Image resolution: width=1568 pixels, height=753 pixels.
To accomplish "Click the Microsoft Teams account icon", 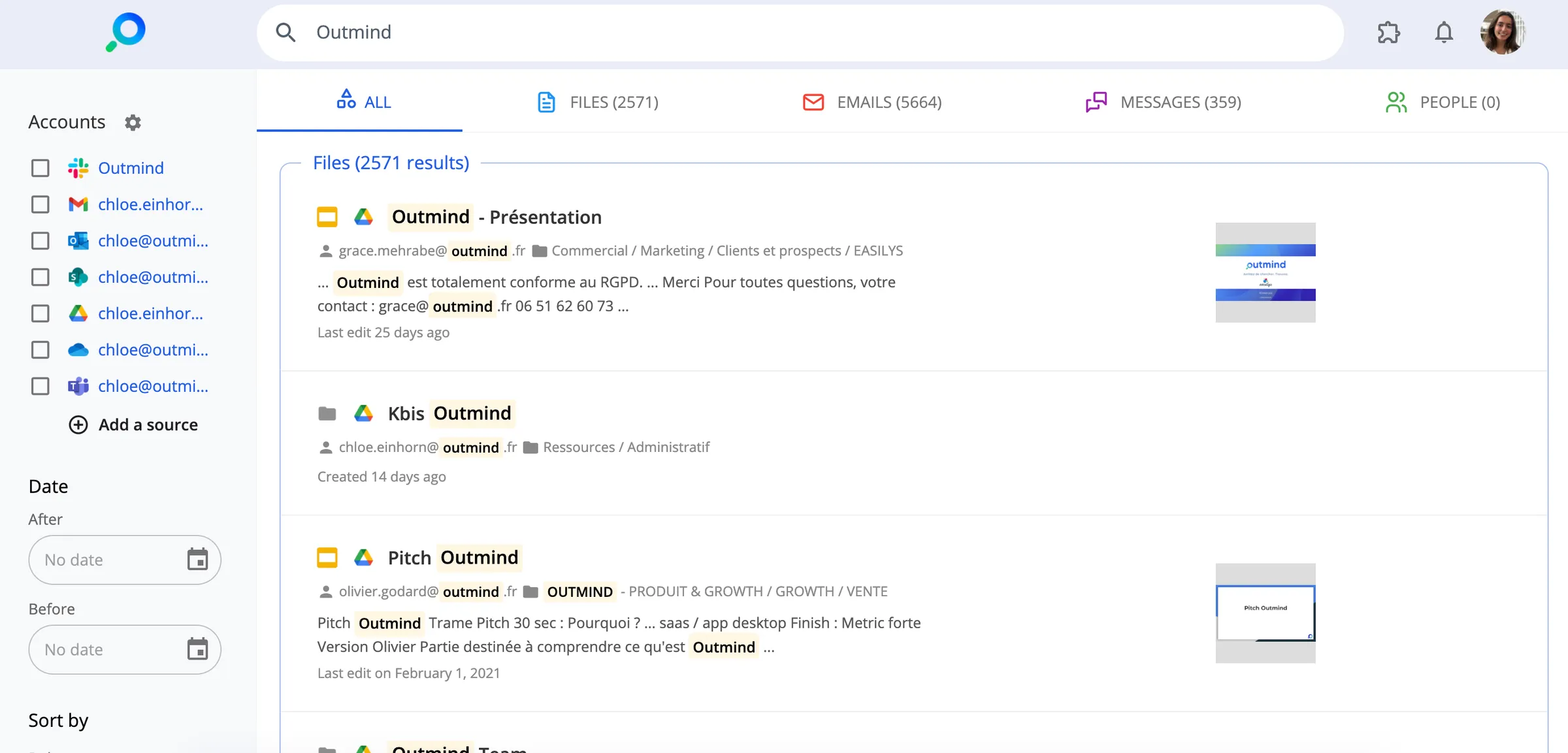I will pos(78,386).
